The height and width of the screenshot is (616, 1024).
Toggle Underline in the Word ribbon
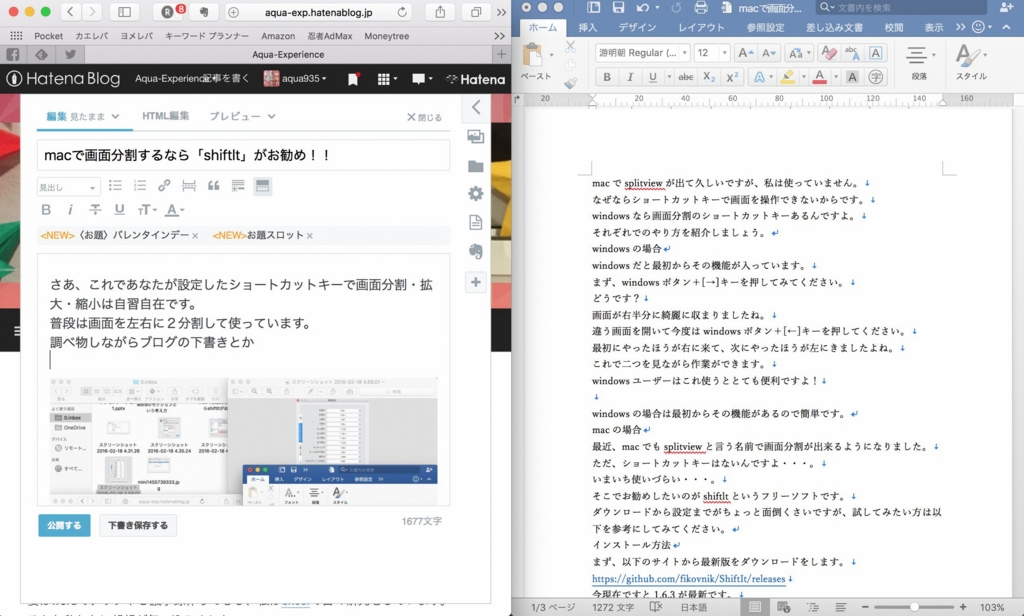[x=652, y=77]
